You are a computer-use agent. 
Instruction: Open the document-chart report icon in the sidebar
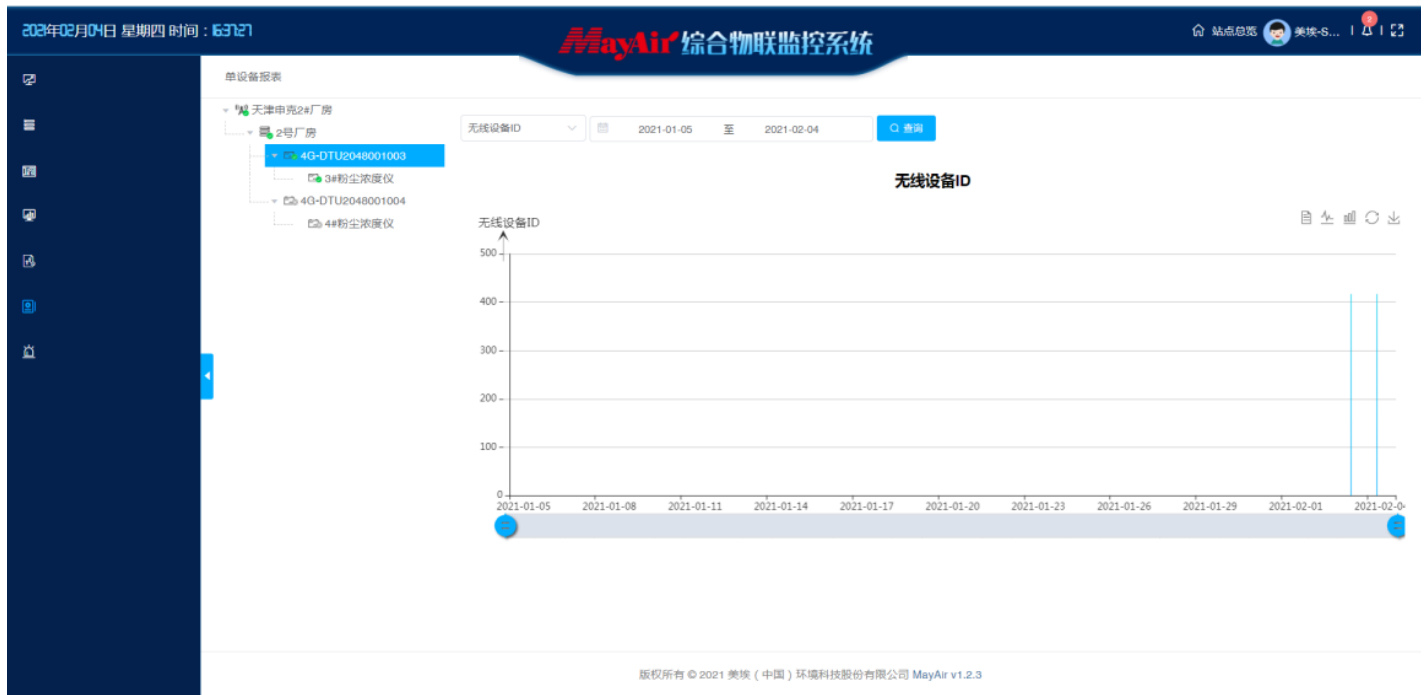click(29, 261)
